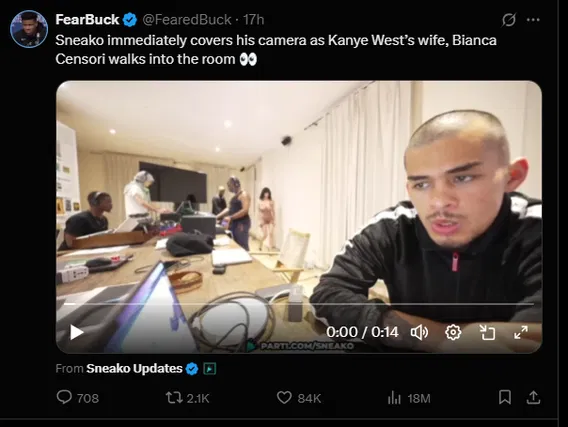568x427 pixels.
Task: Mute the video volume speaker icon
Action: click(x=419, y=332)
